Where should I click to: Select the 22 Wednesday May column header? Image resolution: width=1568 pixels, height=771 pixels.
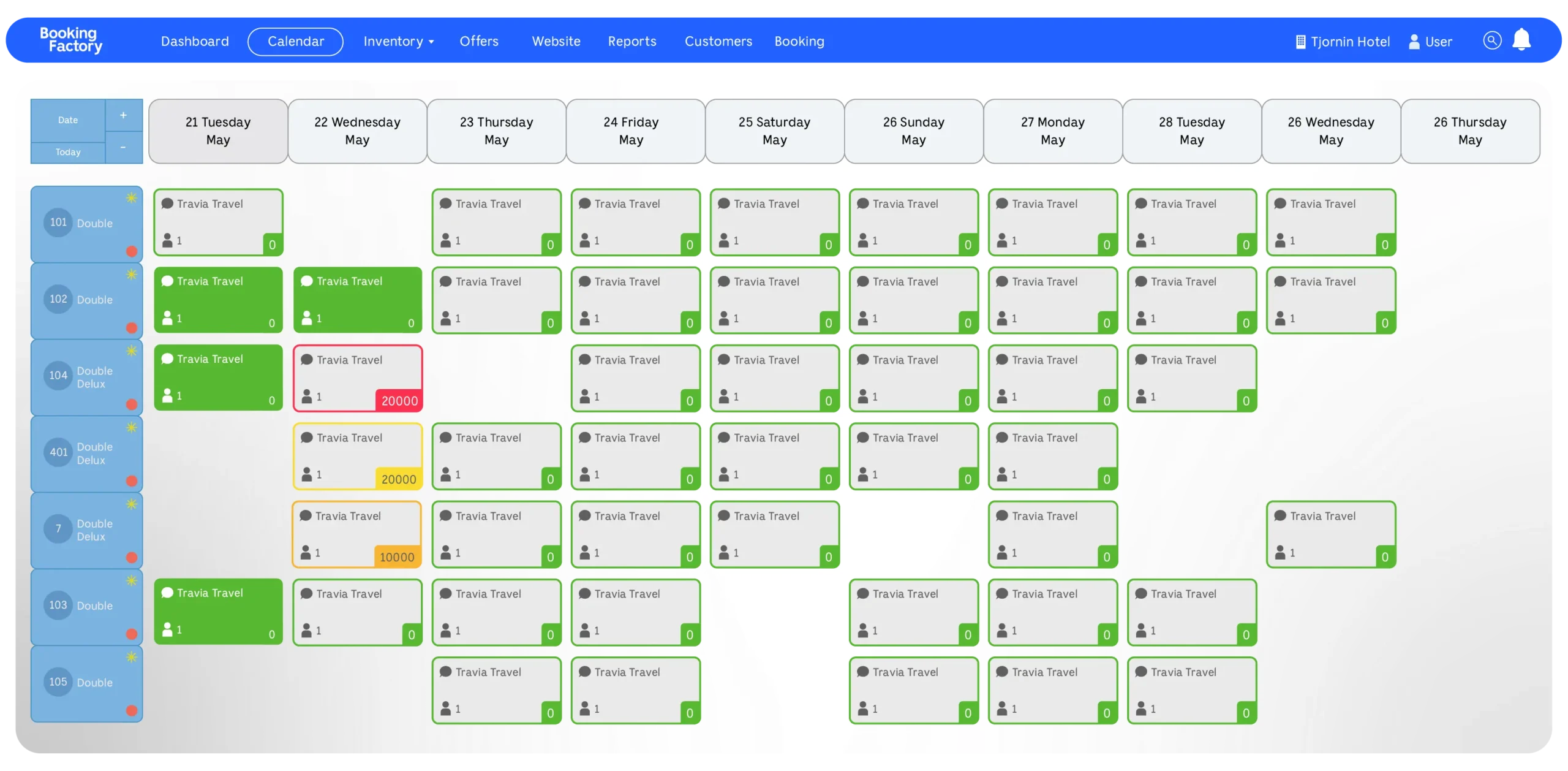coord(357,131)
